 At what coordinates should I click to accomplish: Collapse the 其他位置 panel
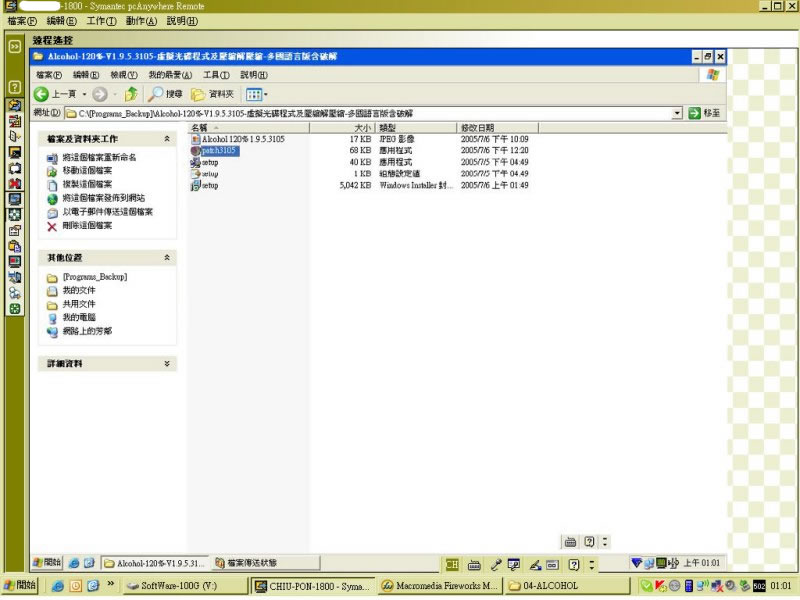coord(167,258)
